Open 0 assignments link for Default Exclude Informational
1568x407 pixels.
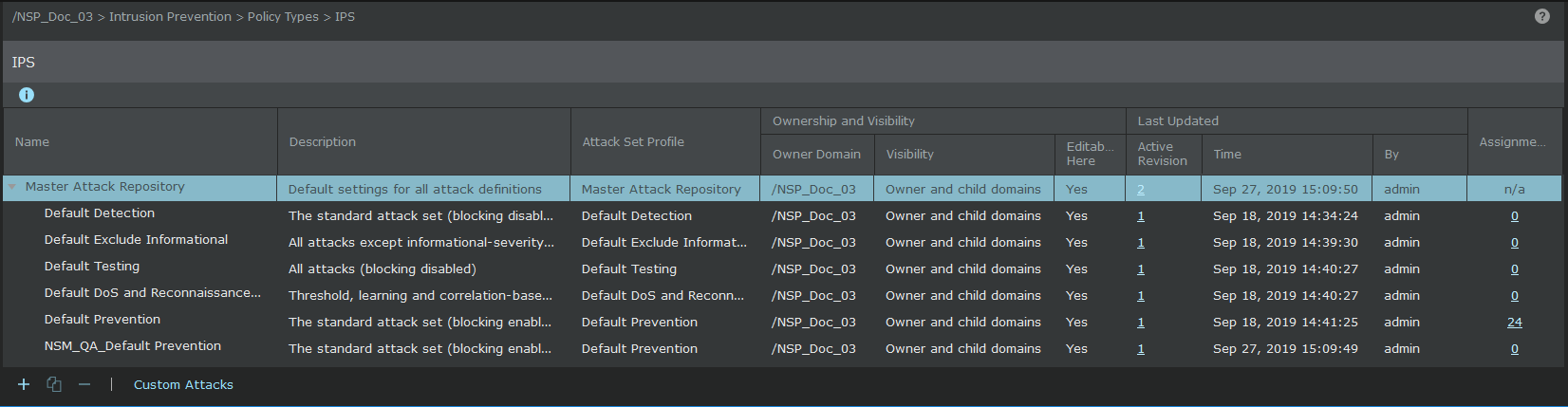[1515, 242]
